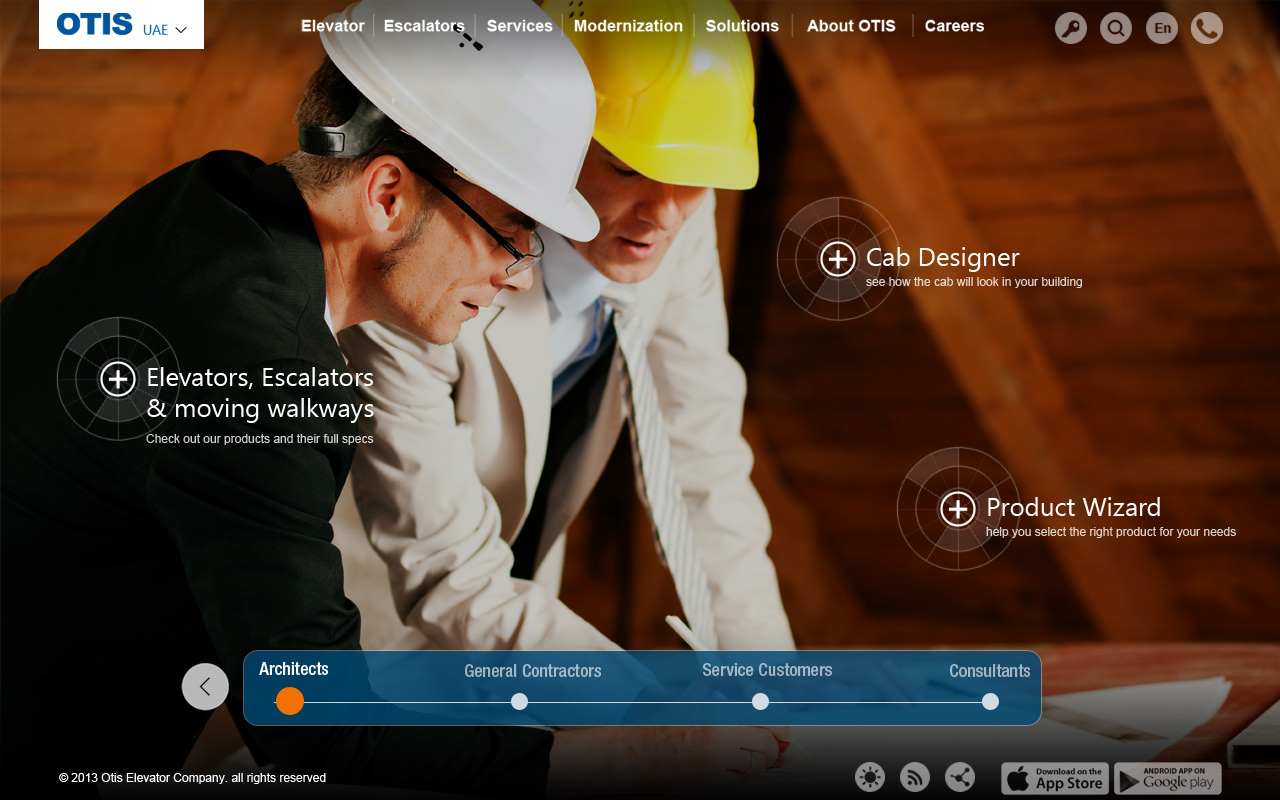Click the previous arrow circle button
The width and height of the screenshot is (1280, 800).
205,687
